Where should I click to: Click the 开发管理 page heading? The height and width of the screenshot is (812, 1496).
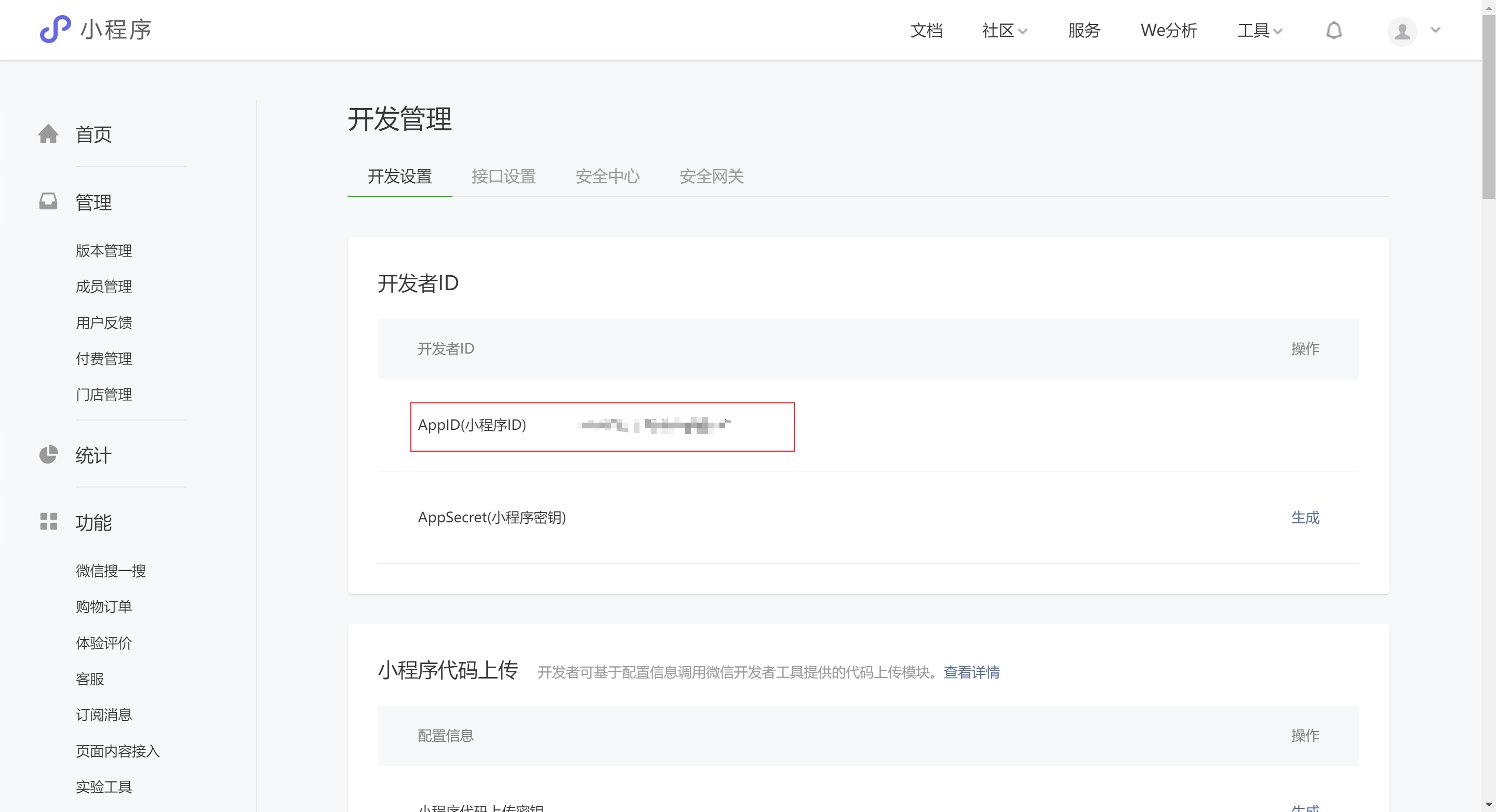(x=399, y=119)
